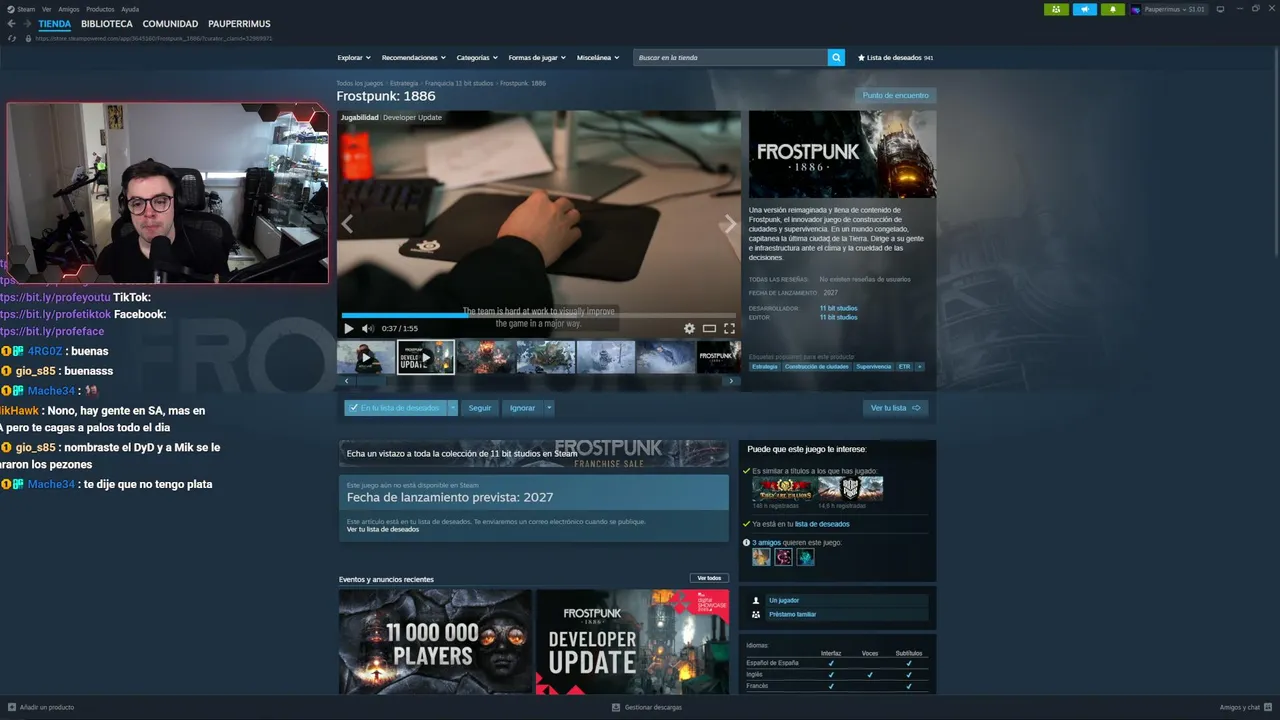Image resolution: width=1280 pixels, height=720 pixels.
Task: Click Añadir un producto
Action: click(41, 707)
